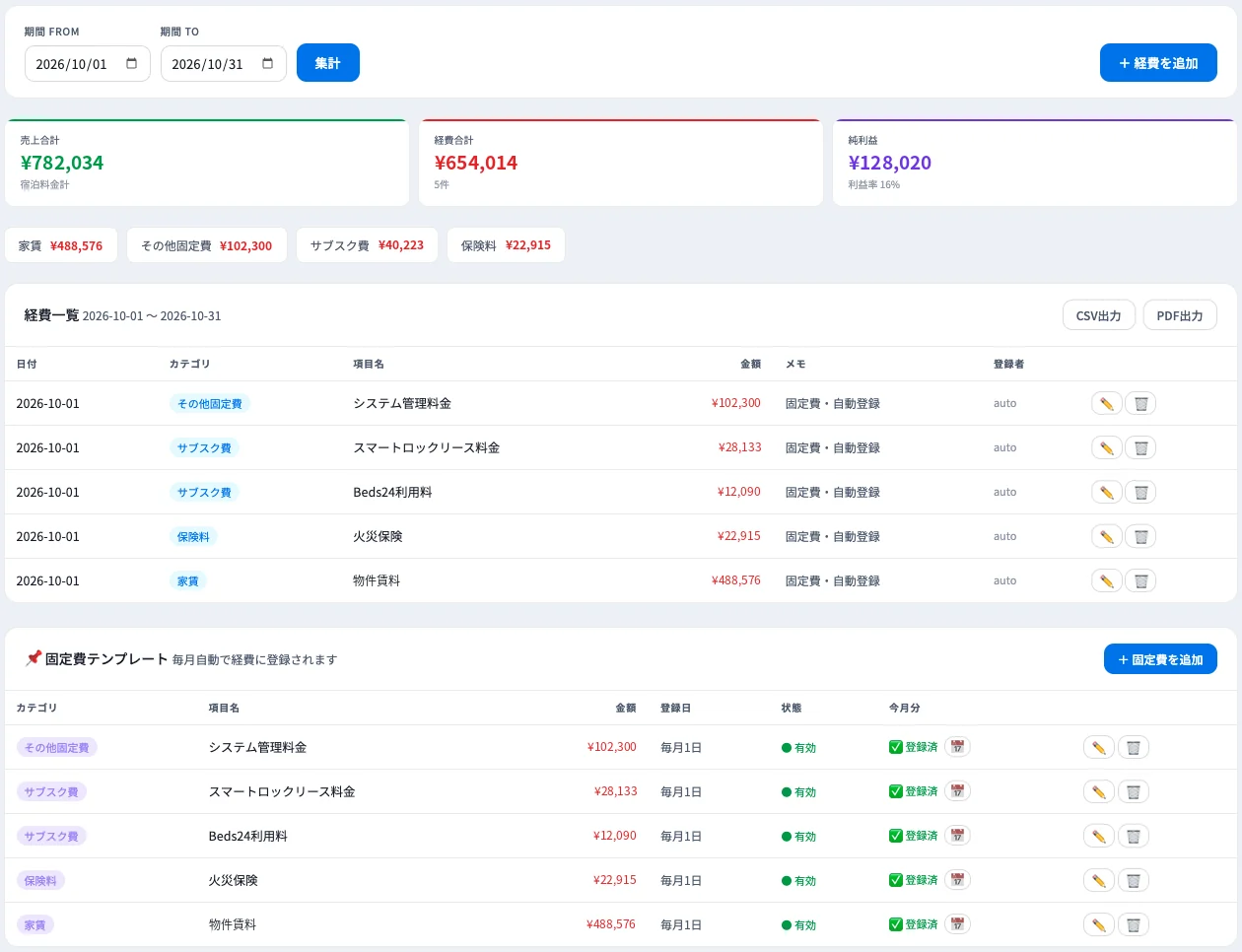
Task: Click 登録済 status for 物件賃料 template
Action: (914, 924)
